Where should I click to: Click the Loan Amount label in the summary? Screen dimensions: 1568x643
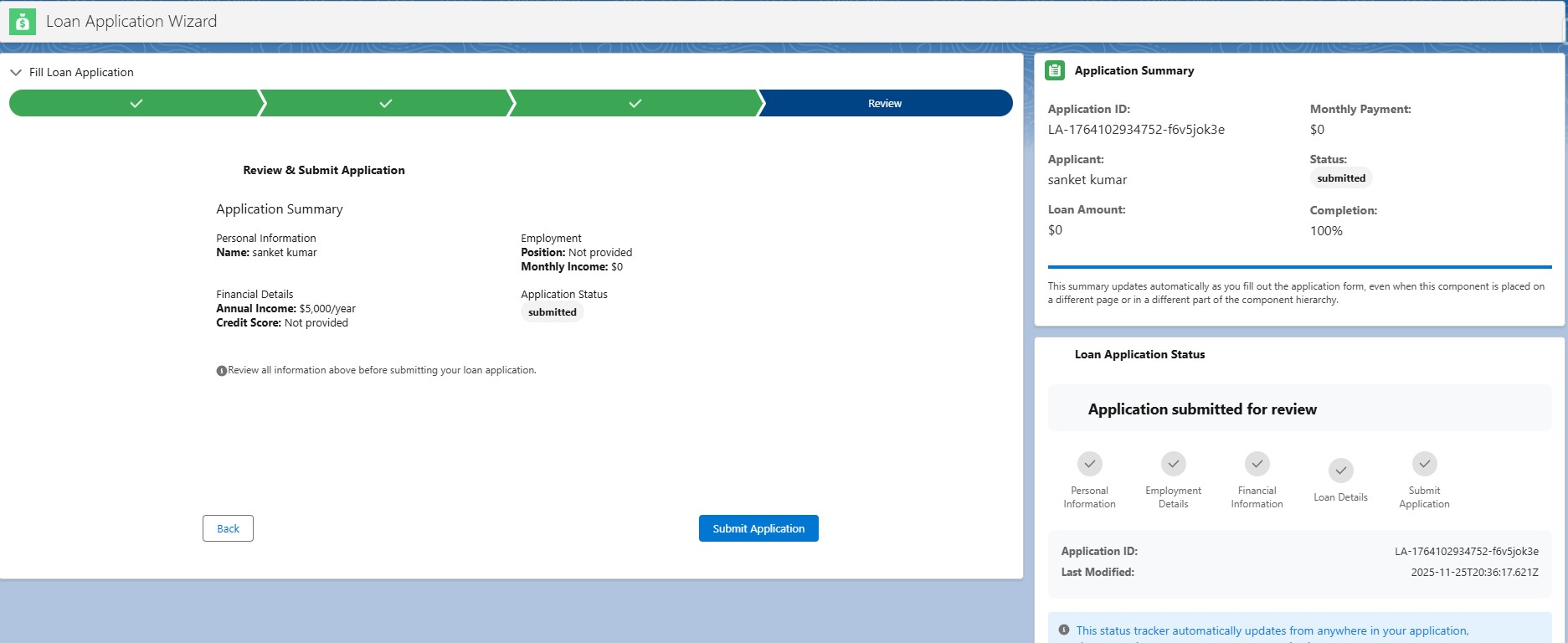pos(1087,210)
